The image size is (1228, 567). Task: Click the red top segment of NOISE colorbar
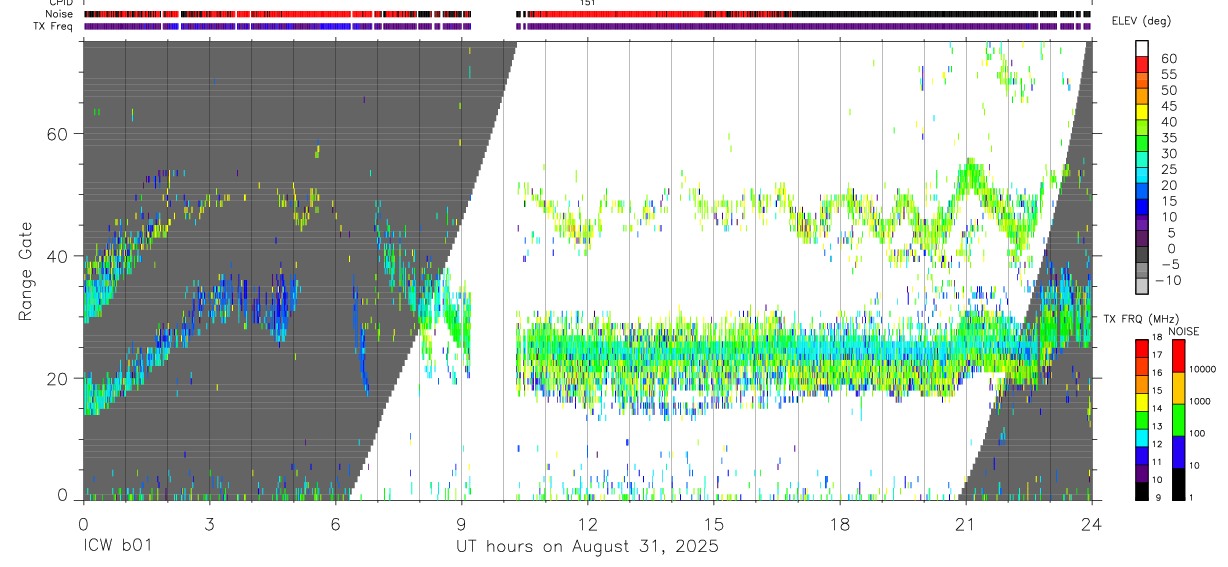tap(1178, 356)
